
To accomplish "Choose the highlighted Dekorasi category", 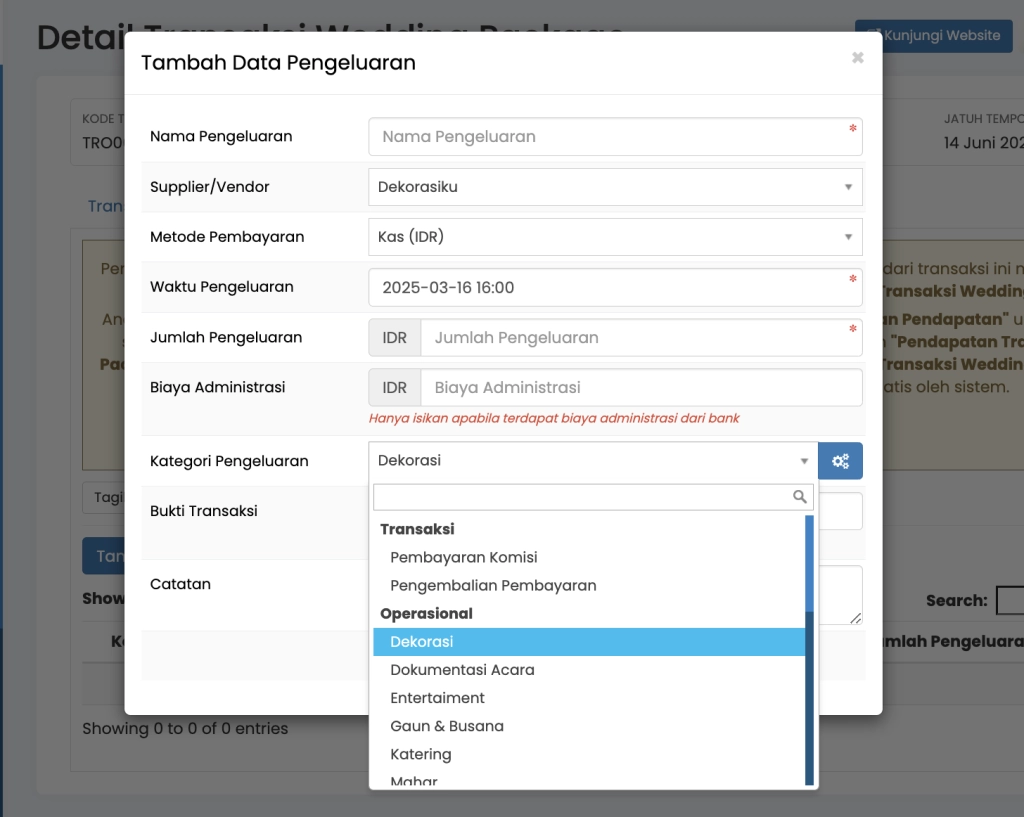I will pyautogui.click(x=422, y=642).
